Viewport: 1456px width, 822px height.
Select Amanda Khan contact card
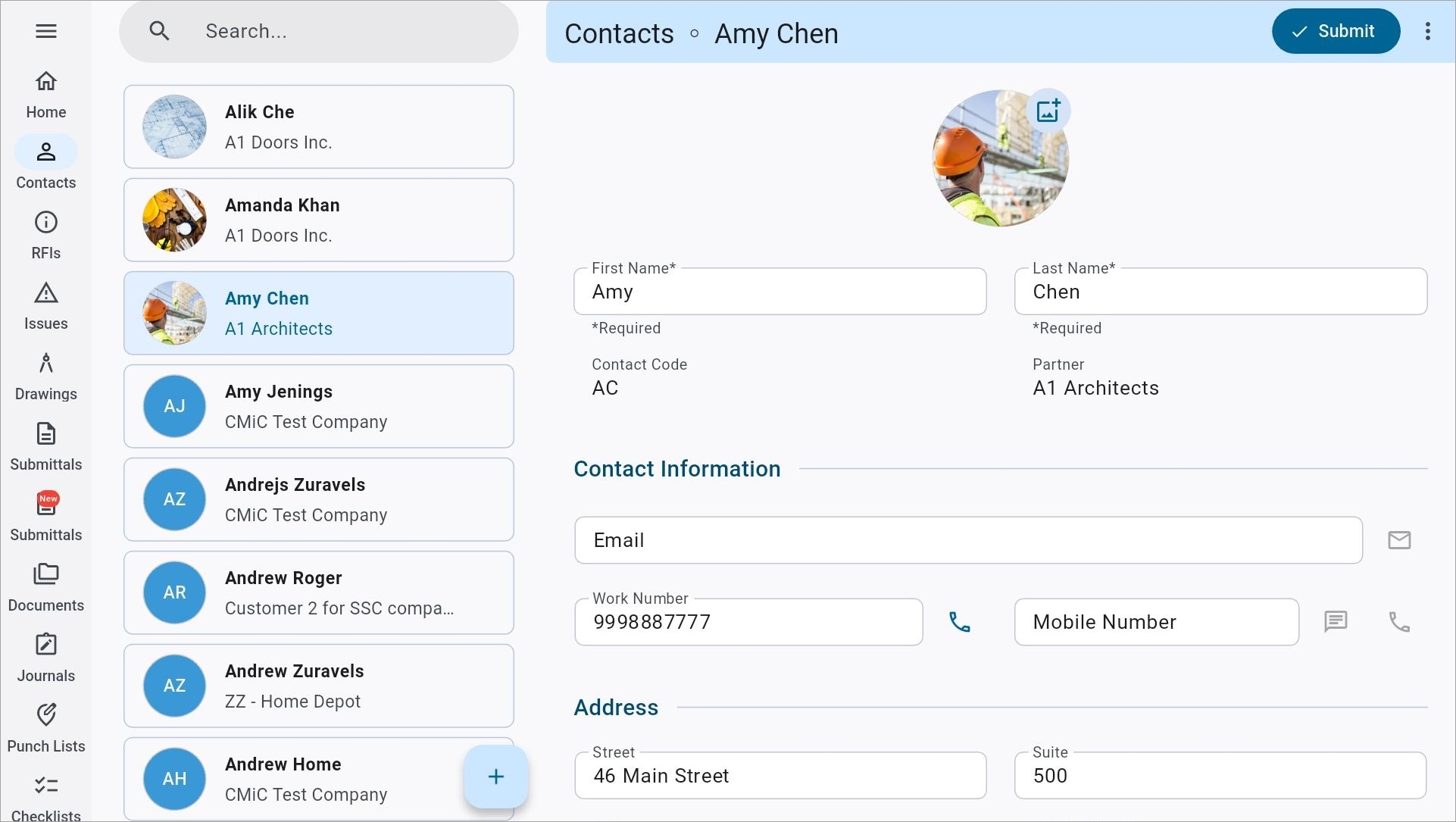point(318,220)
